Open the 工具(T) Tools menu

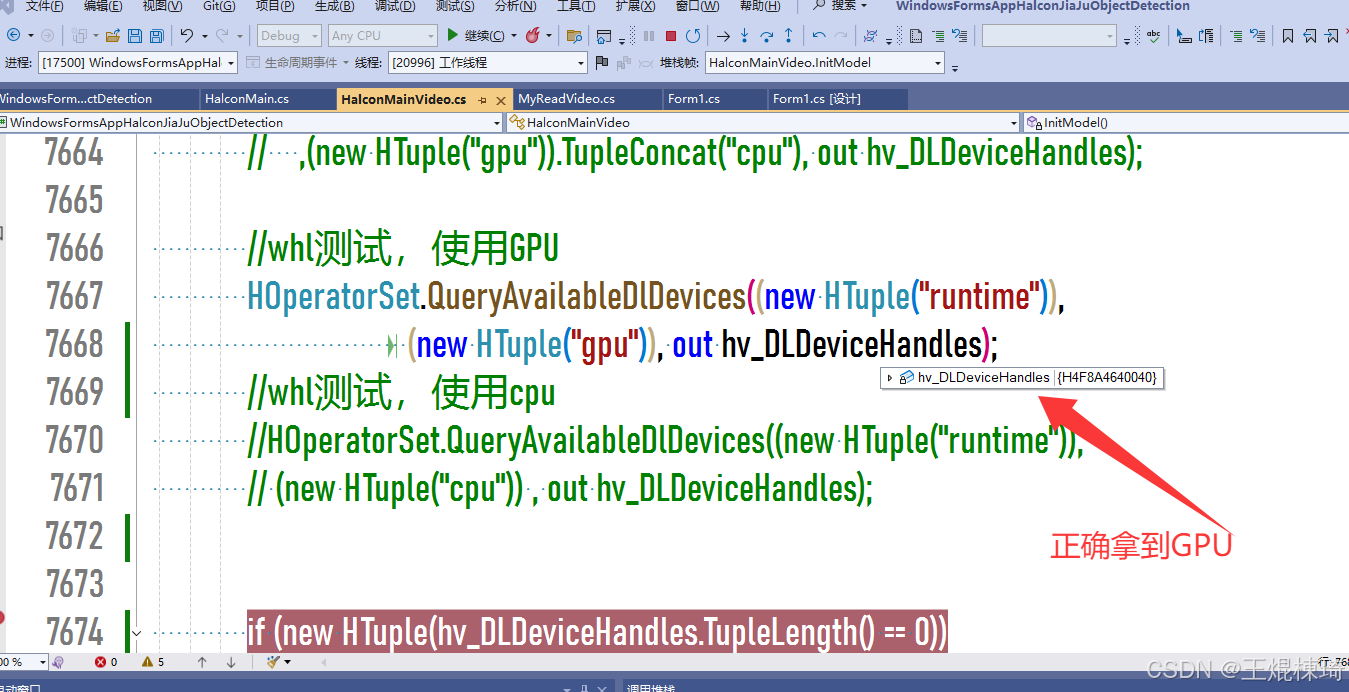(575, 6)
